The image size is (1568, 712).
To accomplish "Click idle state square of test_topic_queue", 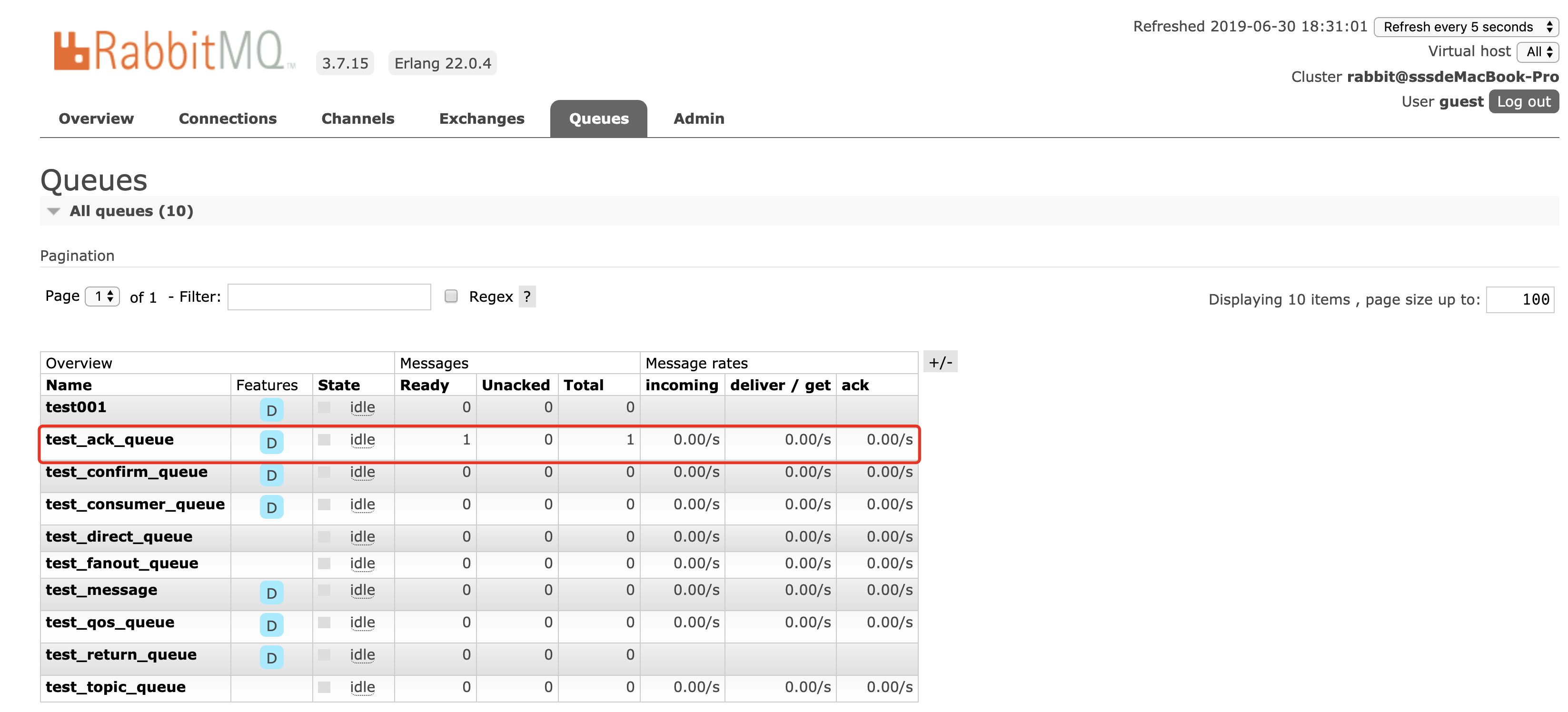I will 324,687.
